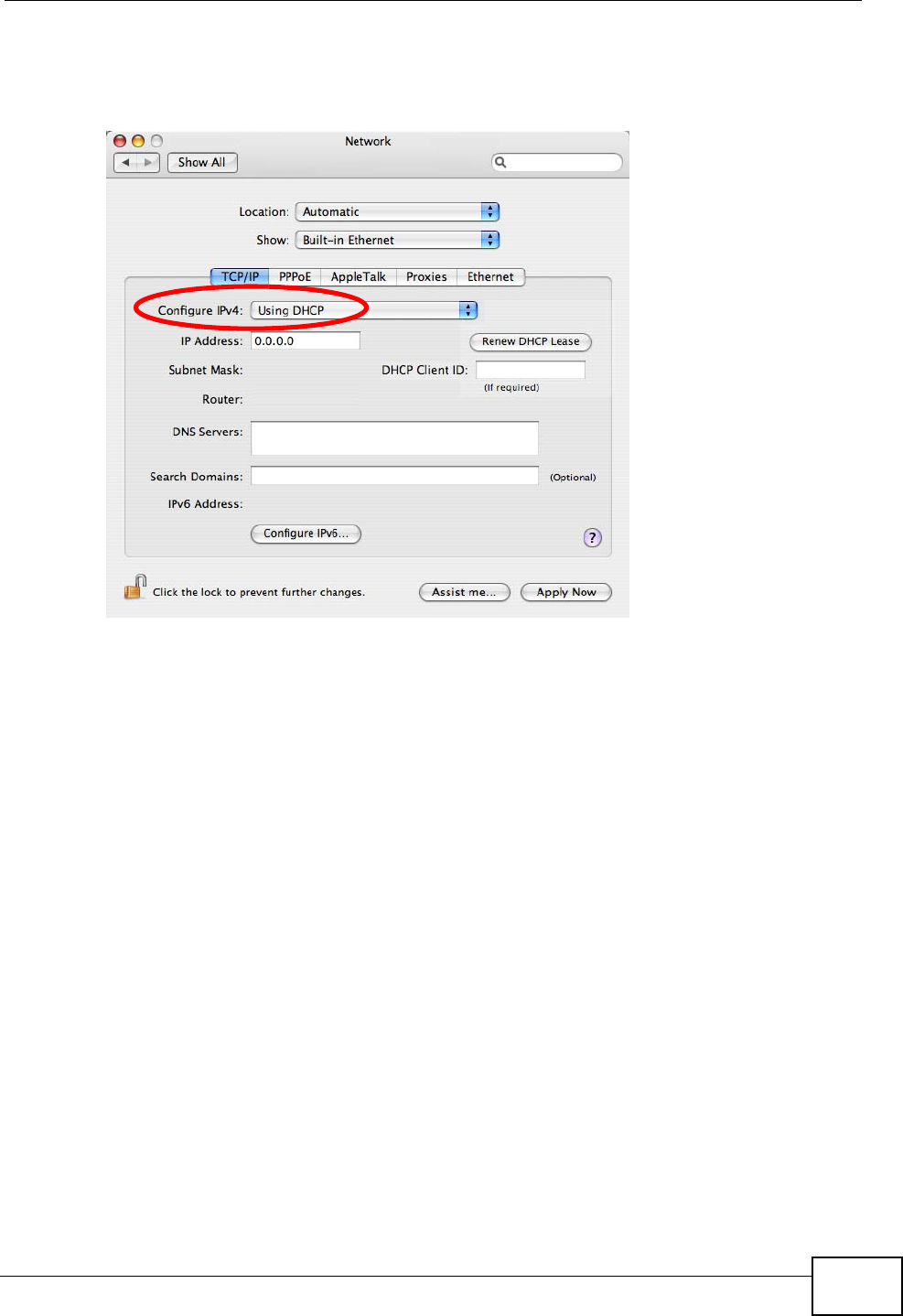Click the "(Optional)" hint text
Viewport: 903px width, 1316px height.
tap(573, 478)
